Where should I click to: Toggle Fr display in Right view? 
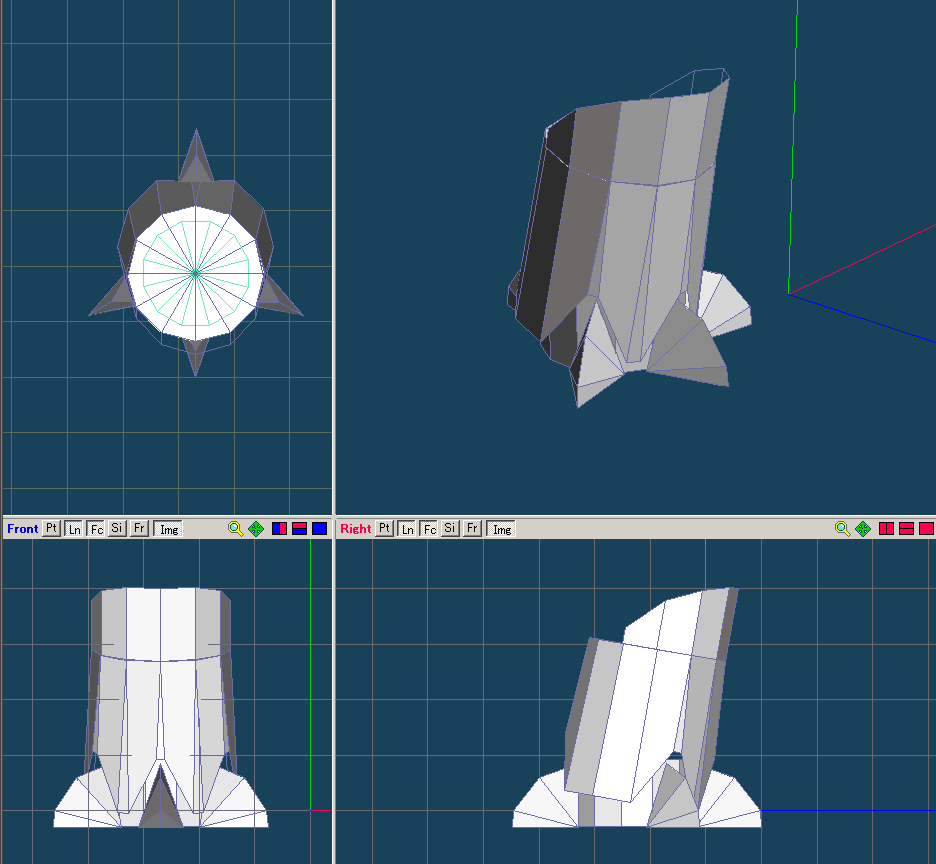click(x=472, y=528)
